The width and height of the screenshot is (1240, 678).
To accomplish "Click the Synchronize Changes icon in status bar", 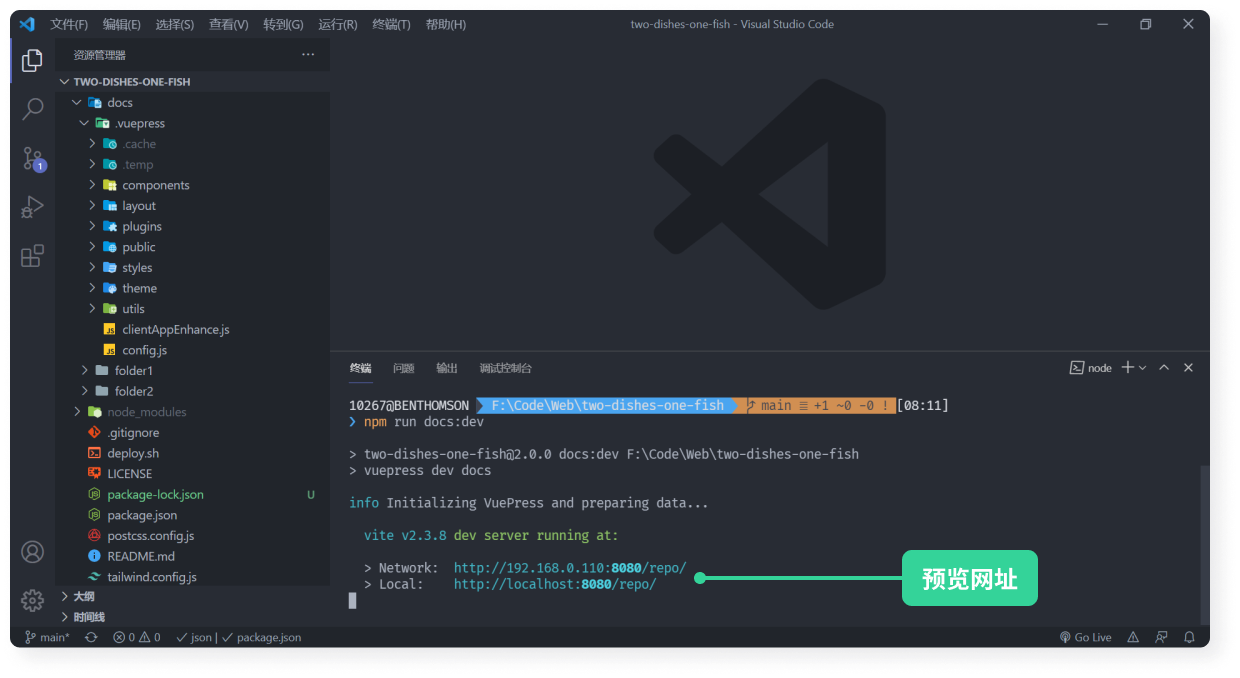I will point(91,637).
